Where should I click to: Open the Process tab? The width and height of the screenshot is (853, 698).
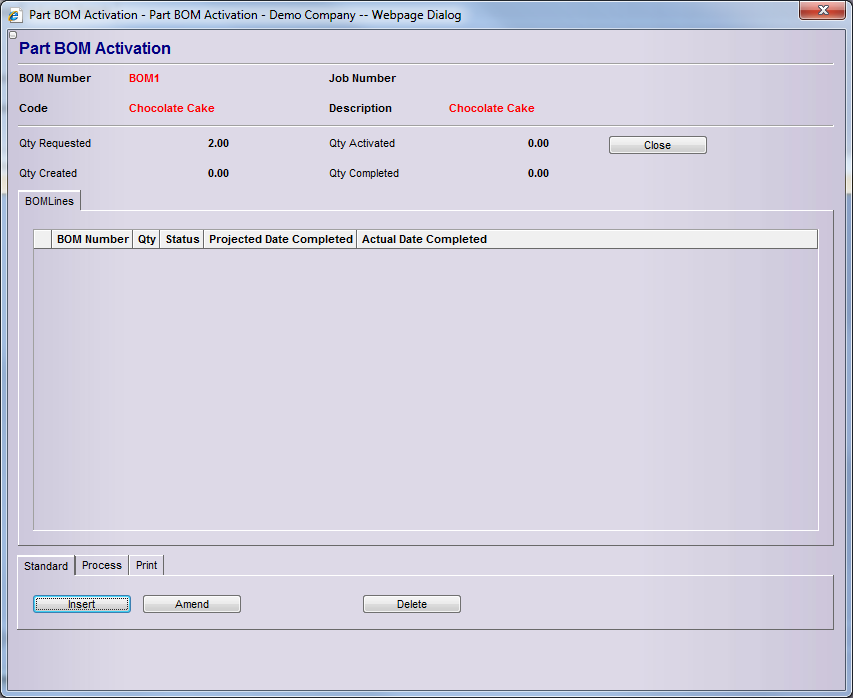pyautogui.click(x=102, y=565)
